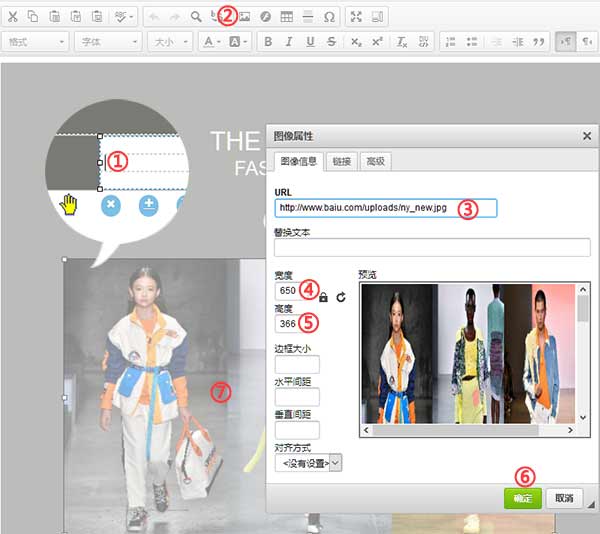Undo the last editor action
The width and height of the screenshot is (600, 534).
tap(154, 17)
